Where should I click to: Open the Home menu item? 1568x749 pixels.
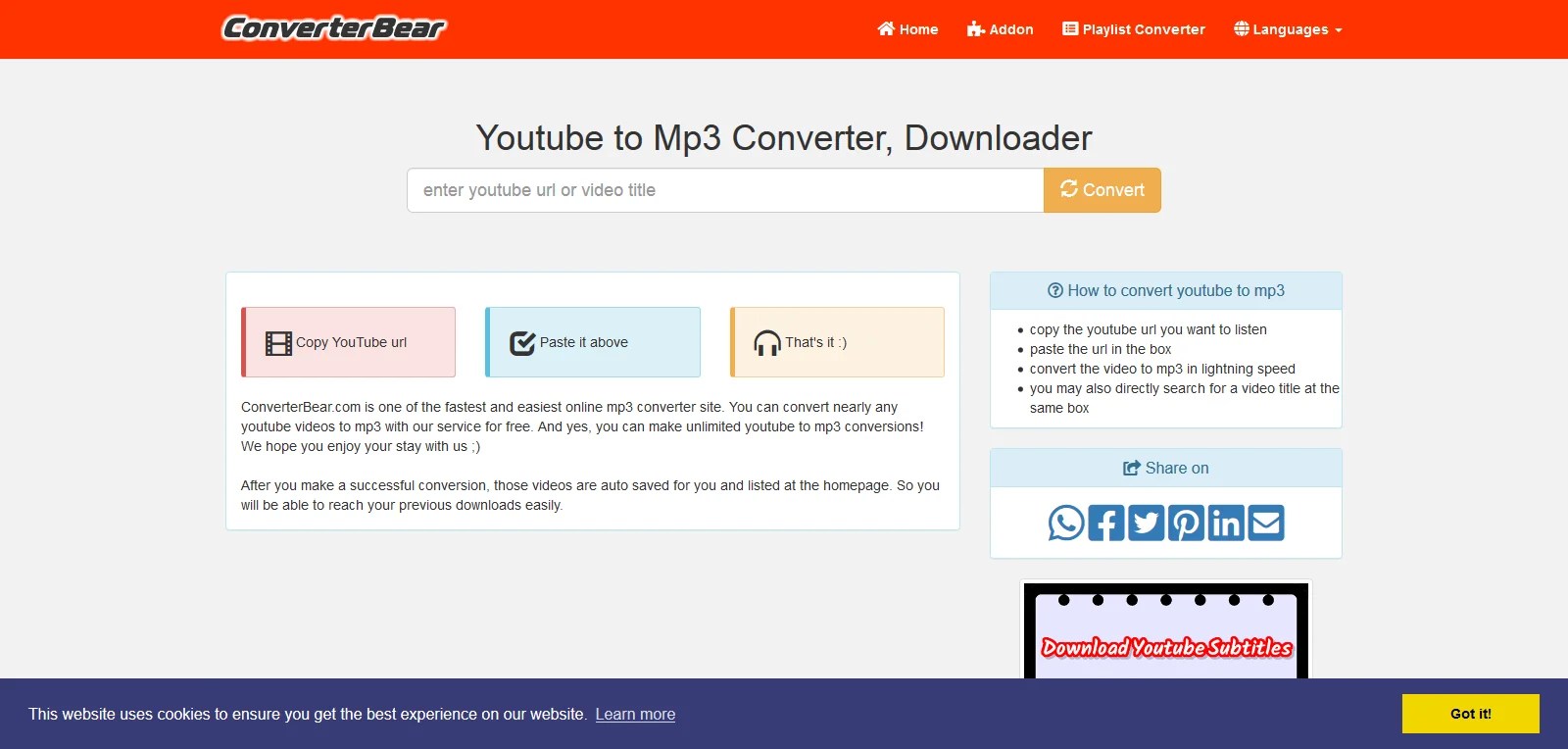907,29
